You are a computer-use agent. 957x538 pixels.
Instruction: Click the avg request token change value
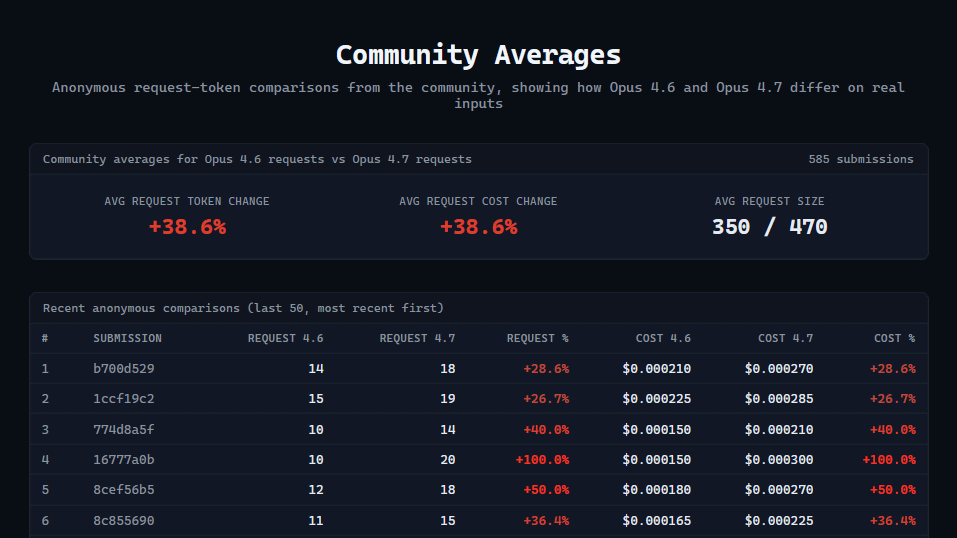click(187, 227)
